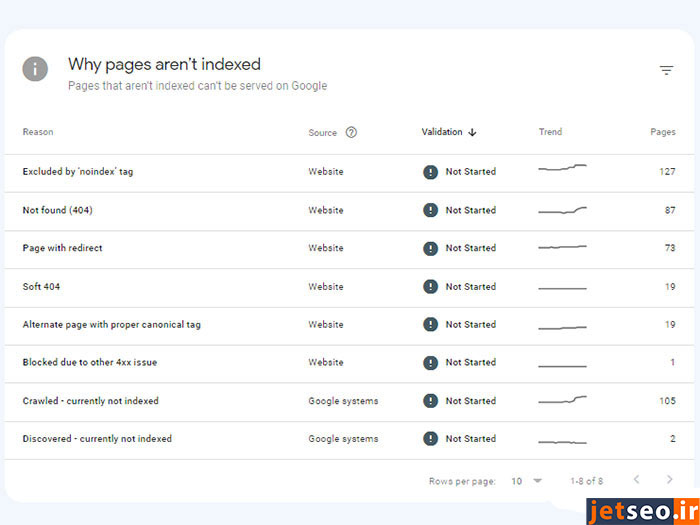Open the rows per page dropdown

tap(526, 481)
